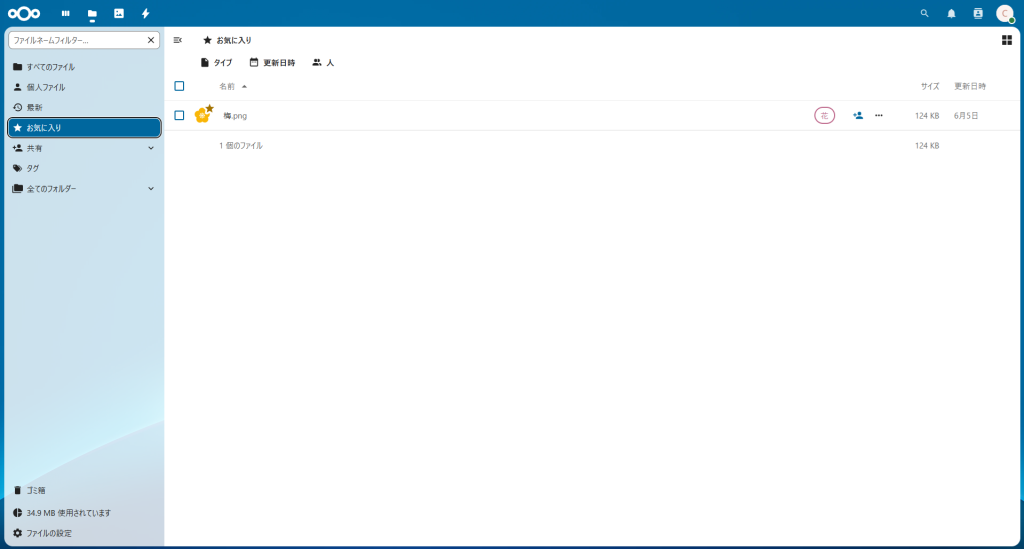1024x549 pixels.
Task: Check the checkbox for 梅.png
Action: pyautogui.click(x=179, y=115)
